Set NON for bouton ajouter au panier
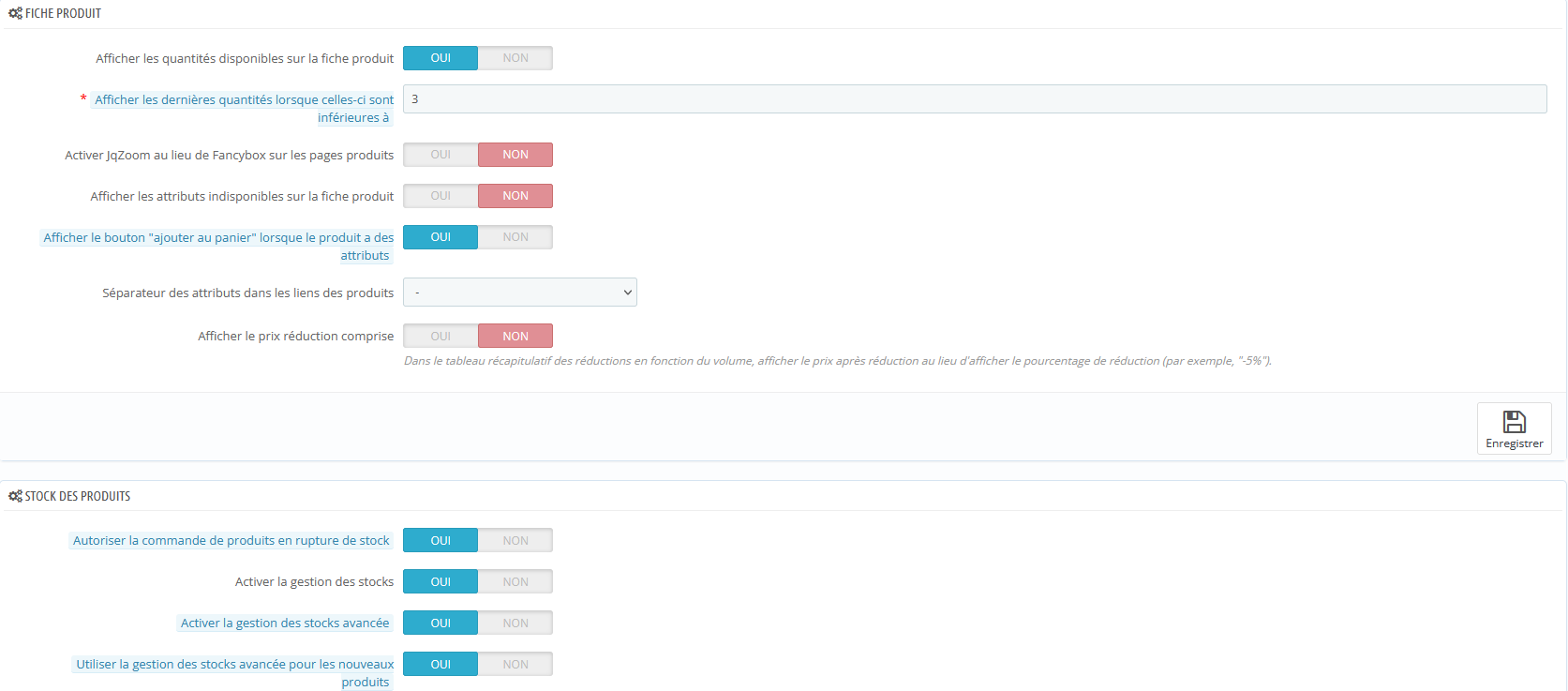Viewport: 1568px width, 691px height. pos(515,237)
